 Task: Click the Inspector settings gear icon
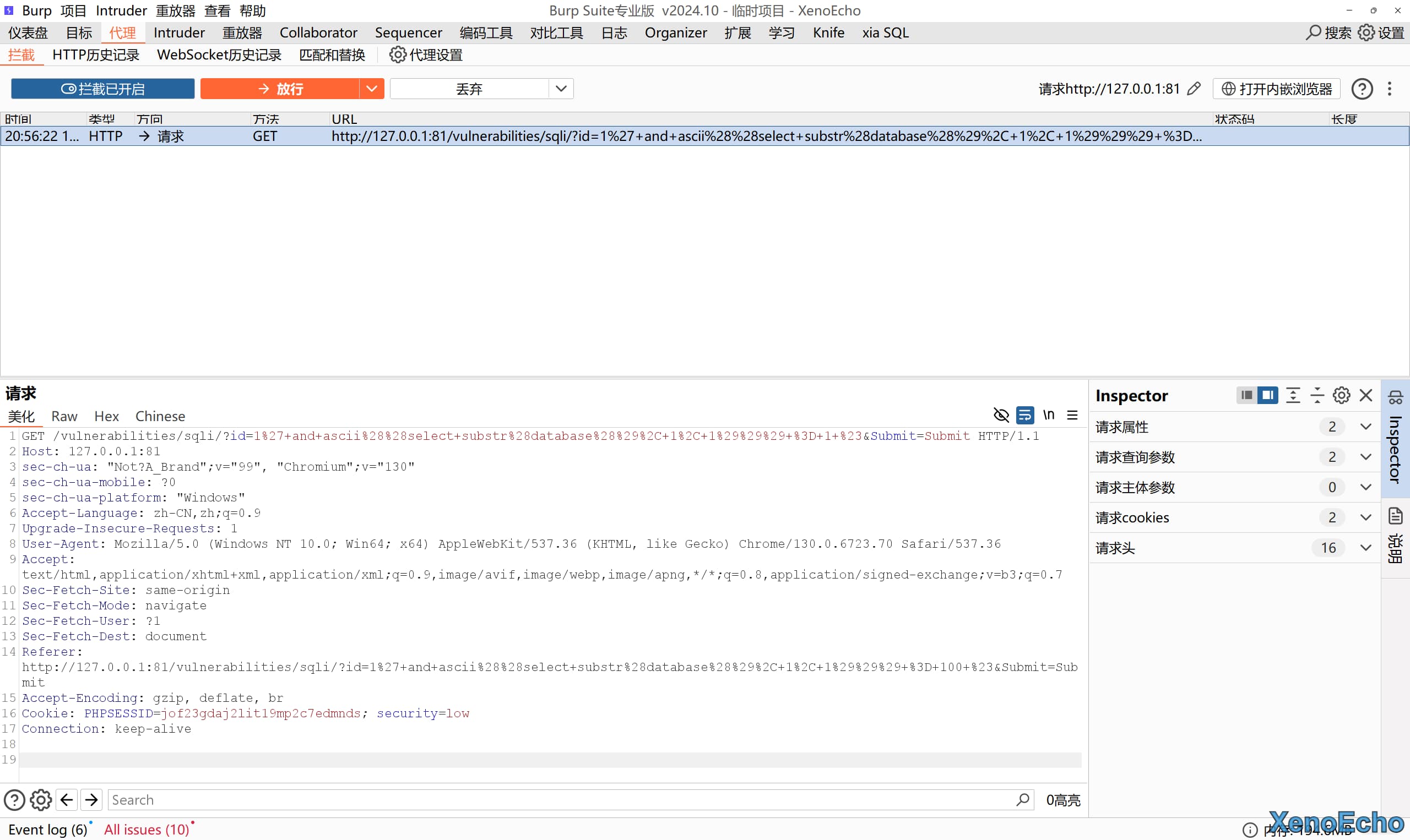click(1341, 395)
